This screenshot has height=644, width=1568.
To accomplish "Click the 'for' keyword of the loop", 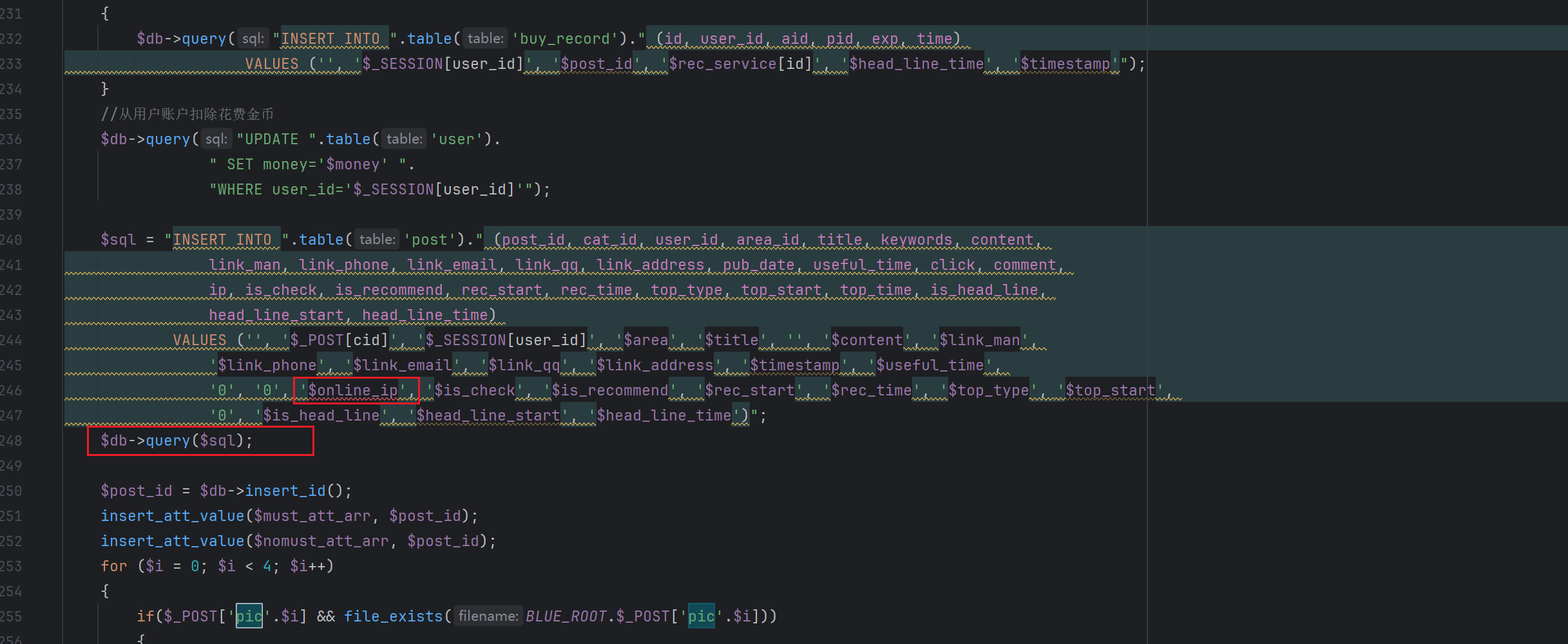I will pyautogui.click(x=114, y=566).
